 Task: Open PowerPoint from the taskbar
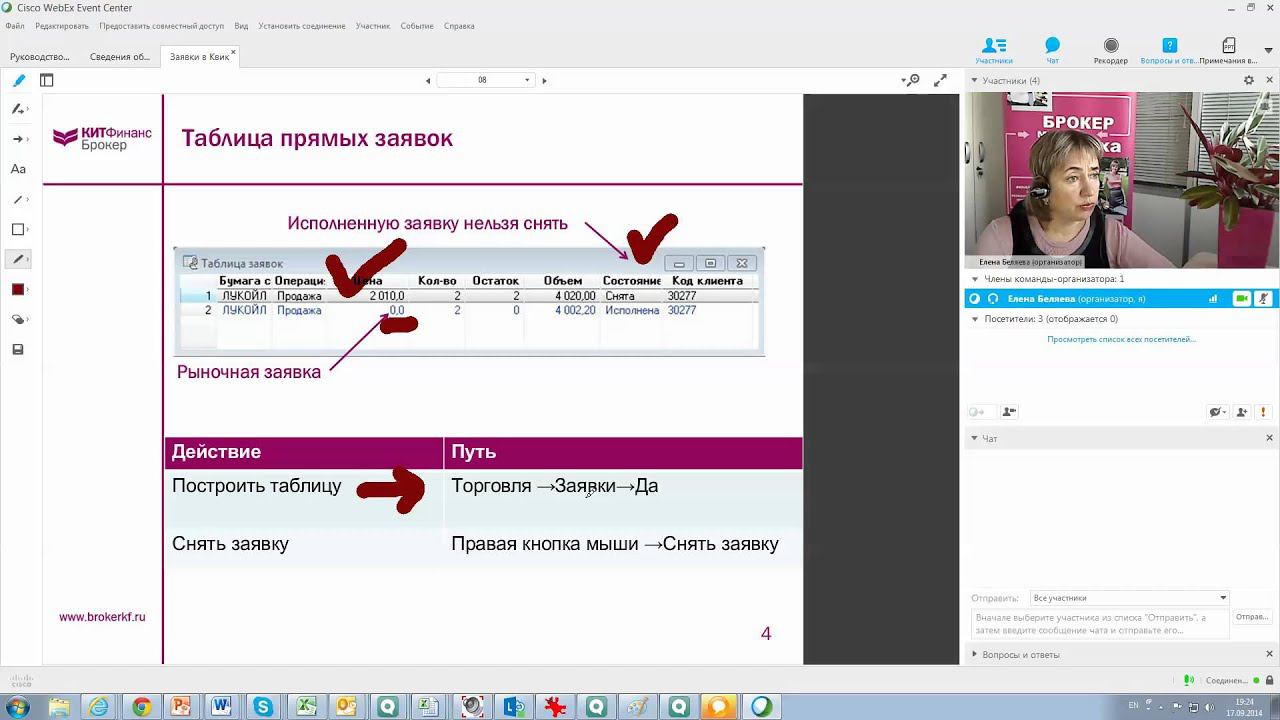click(181, 707)
